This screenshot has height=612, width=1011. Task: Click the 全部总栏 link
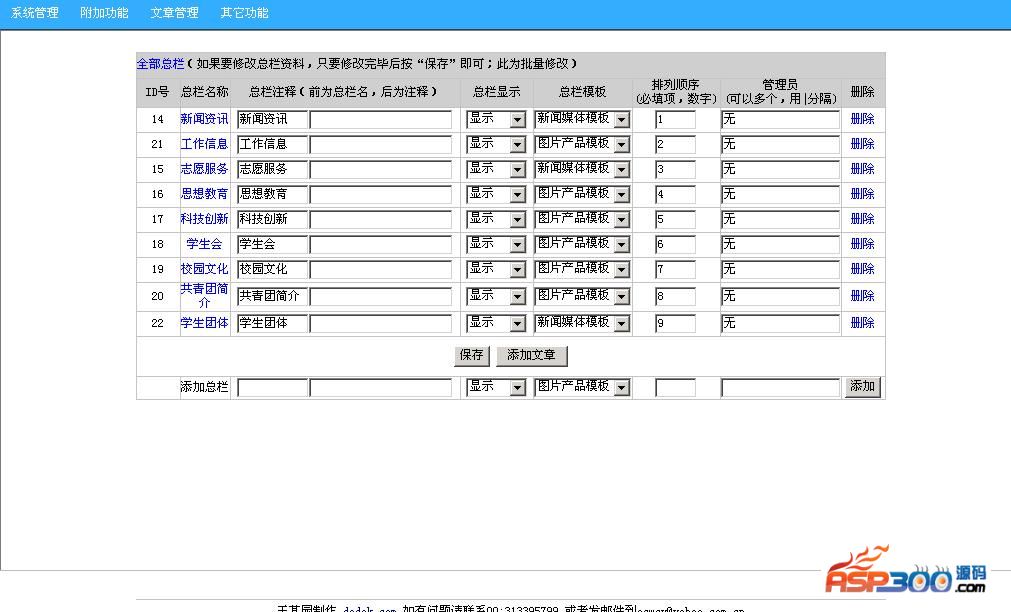(x=161, y=64)
